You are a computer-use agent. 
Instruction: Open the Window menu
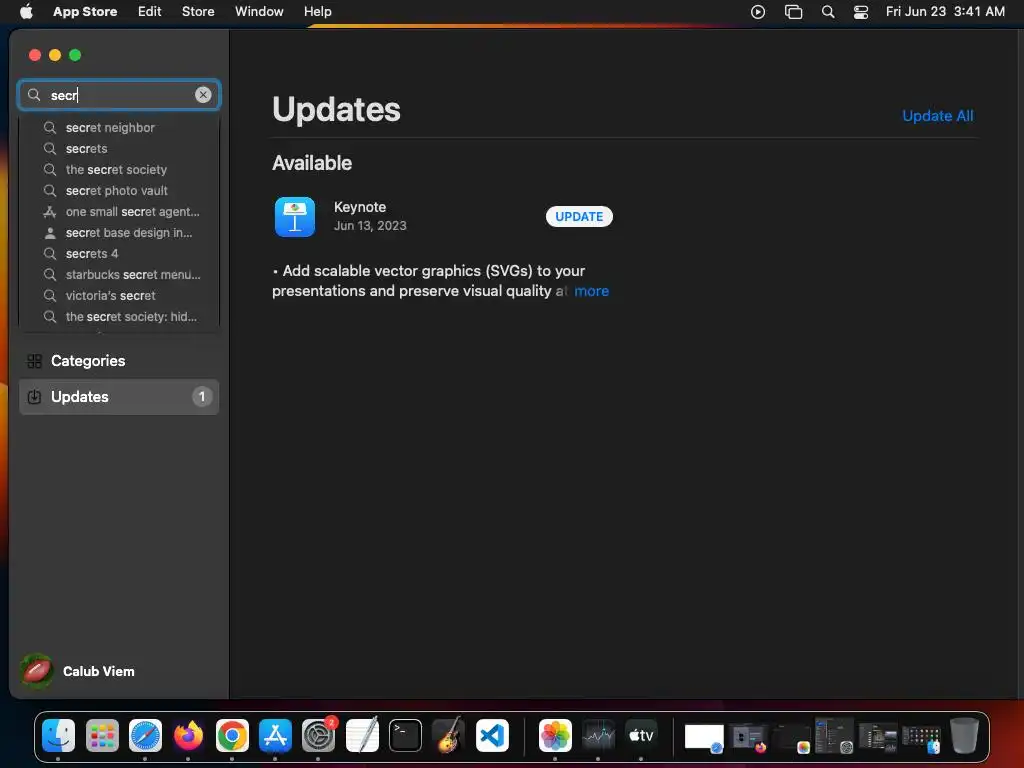coord(259,11)
